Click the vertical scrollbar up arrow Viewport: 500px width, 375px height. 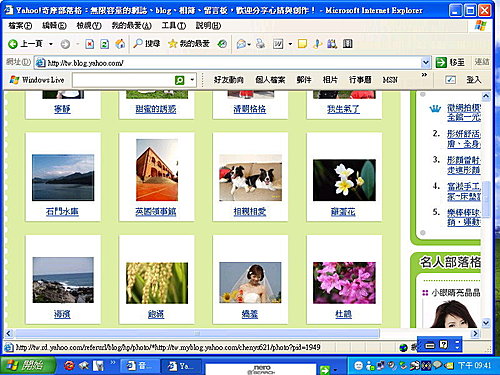486,97
